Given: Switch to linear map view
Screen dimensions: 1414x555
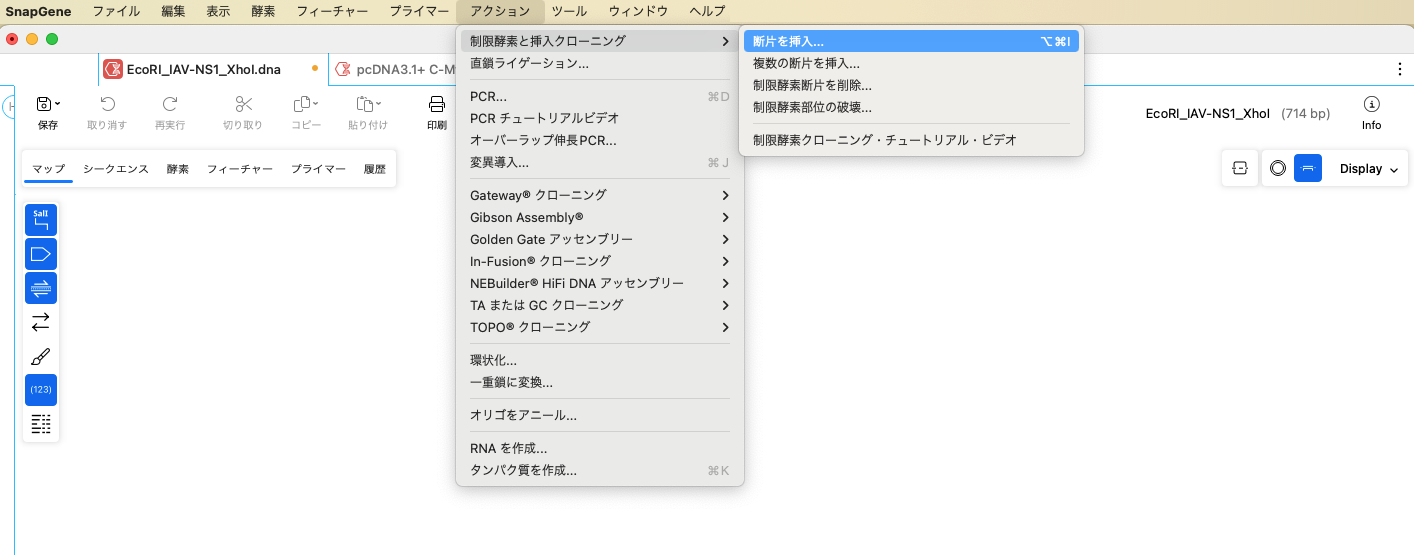Looking at the screenshot, I should [x=1308, y=169].
